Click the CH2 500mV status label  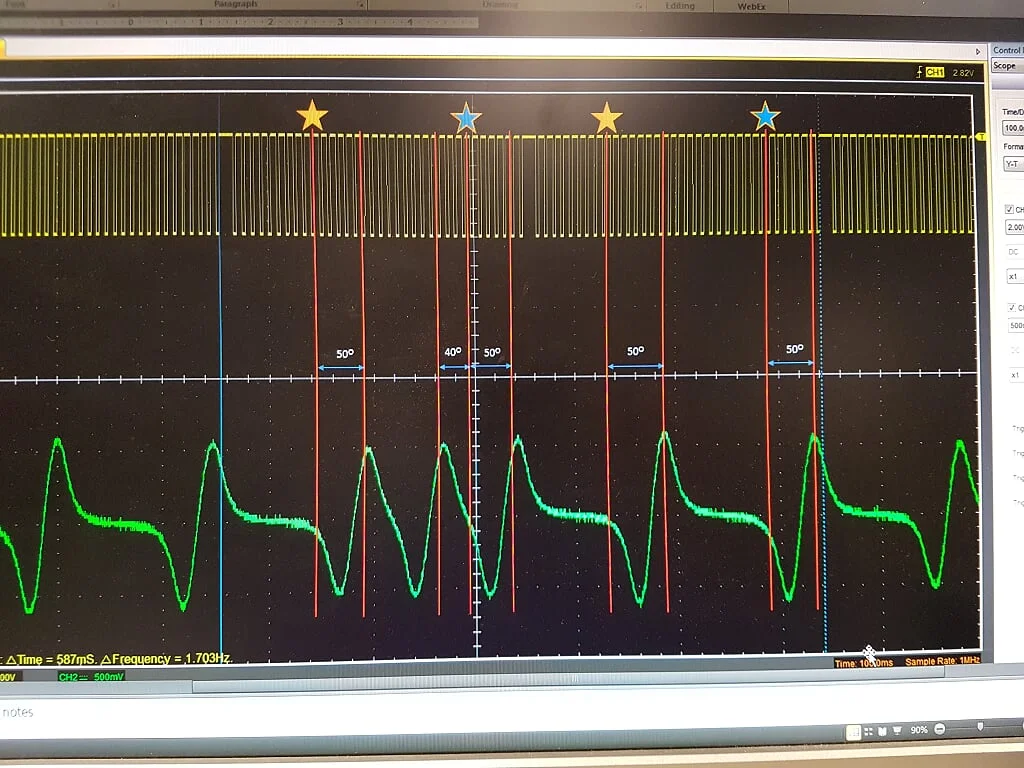(91, 677)
